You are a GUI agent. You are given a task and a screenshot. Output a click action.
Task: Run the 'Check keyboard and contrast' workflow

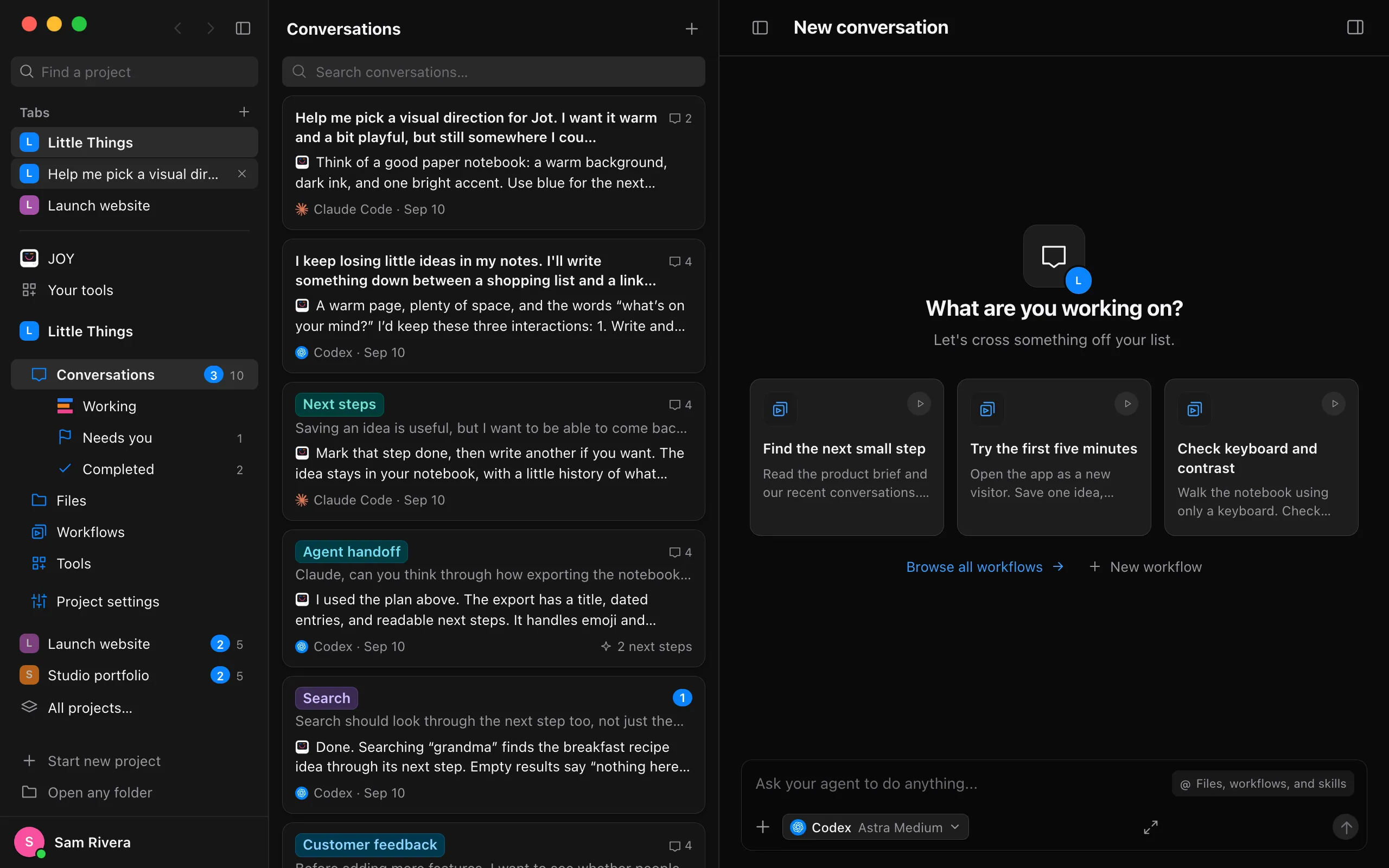pyautogui.click(x=1334, y=404)
